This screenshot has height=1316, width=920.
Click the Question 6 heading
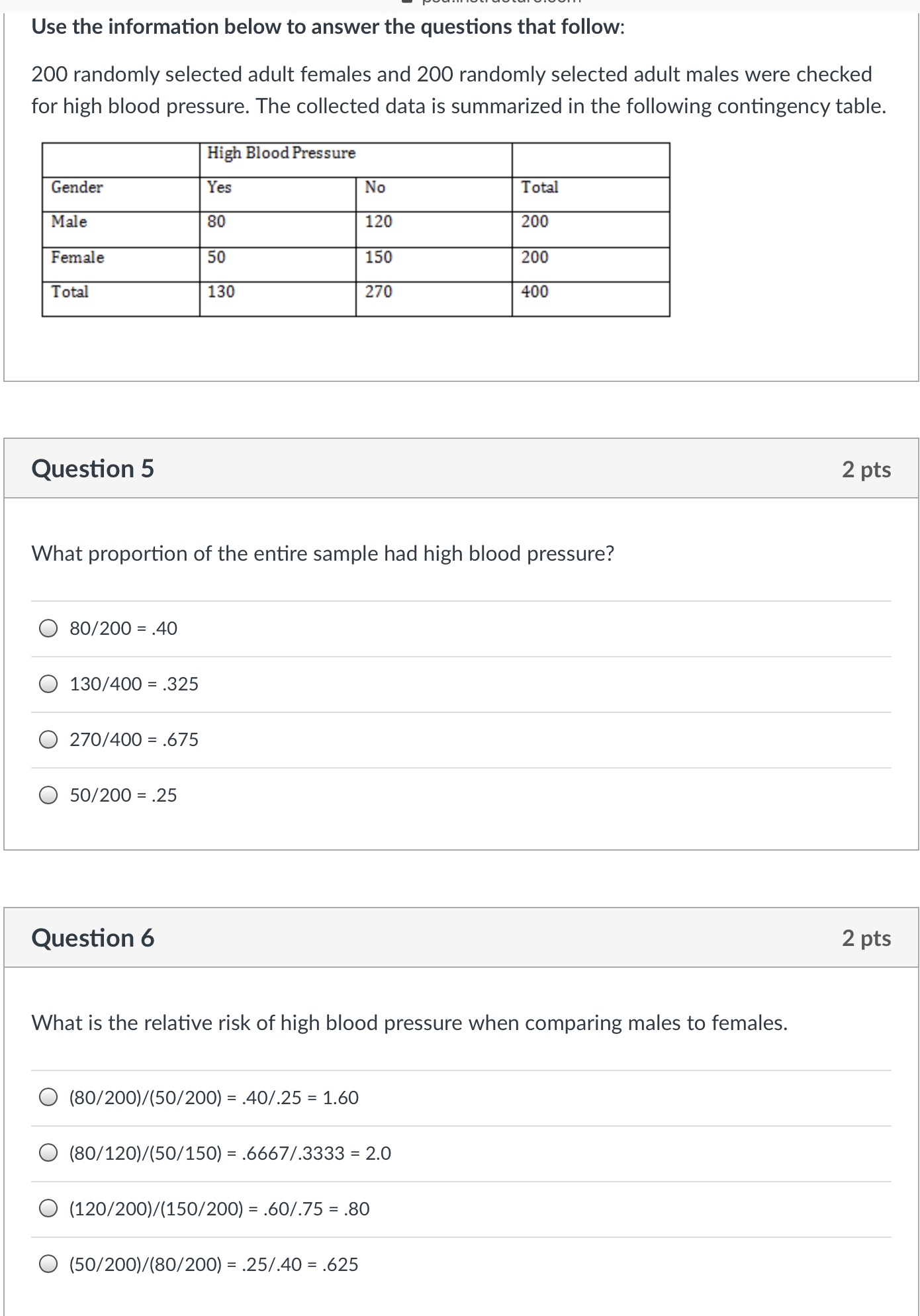[93, 938]
